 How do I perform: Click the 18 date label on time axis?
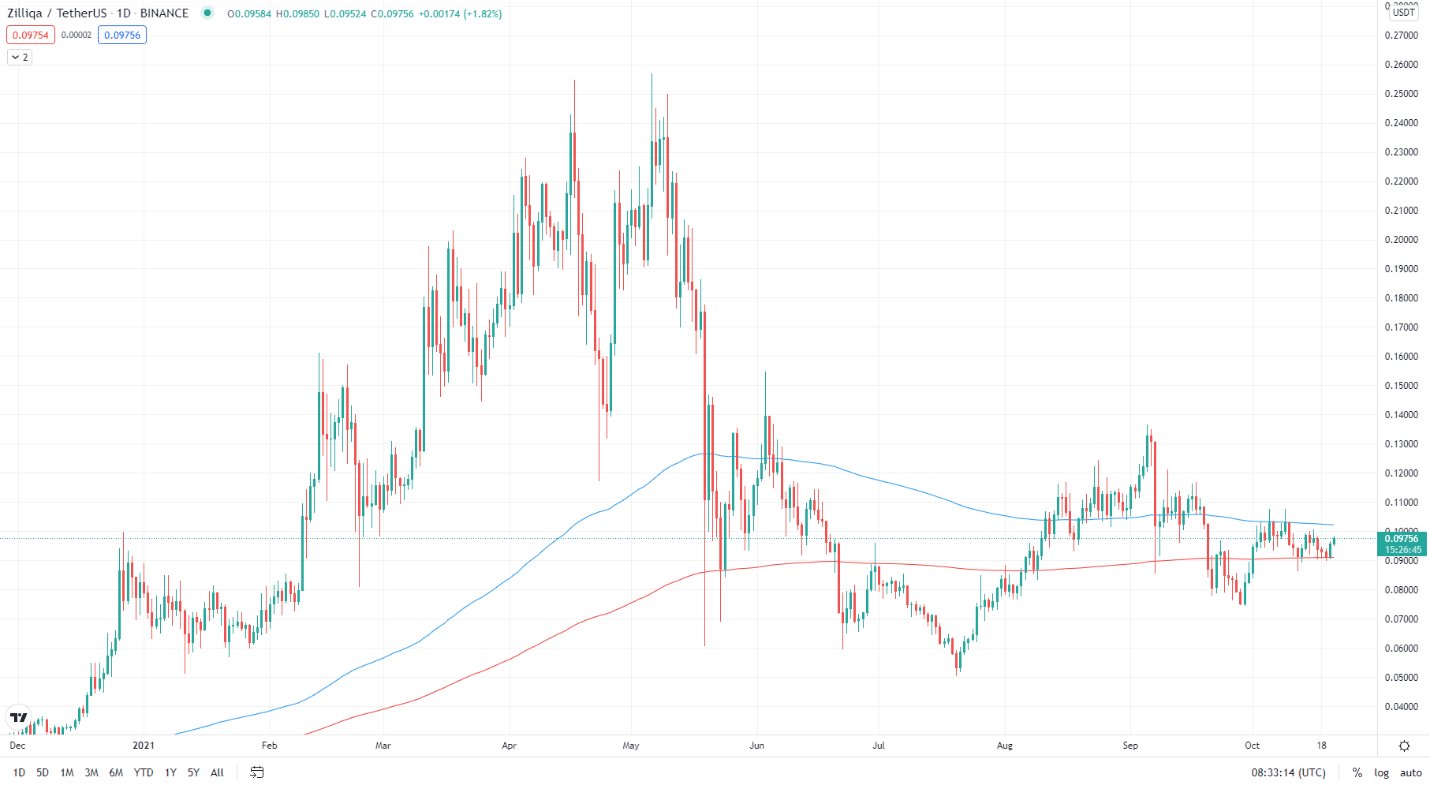point(1321,745)
